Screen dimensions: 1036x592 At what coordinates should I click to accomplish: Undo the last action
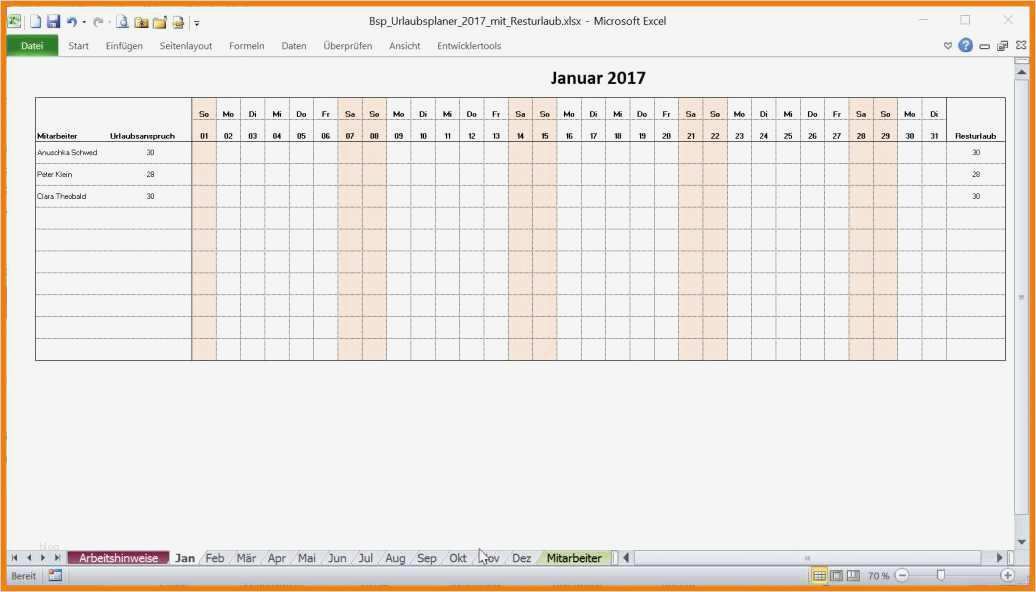point(71,22)
